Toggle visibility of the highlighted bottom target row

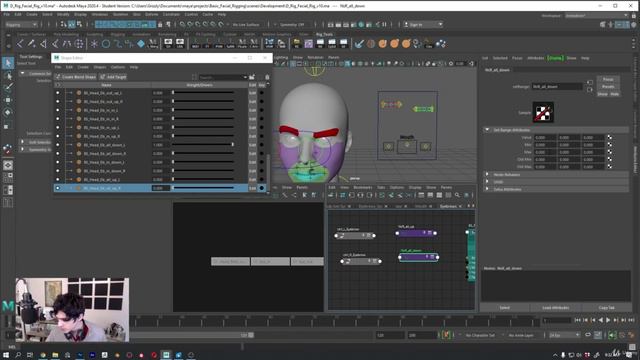(58, 188)
